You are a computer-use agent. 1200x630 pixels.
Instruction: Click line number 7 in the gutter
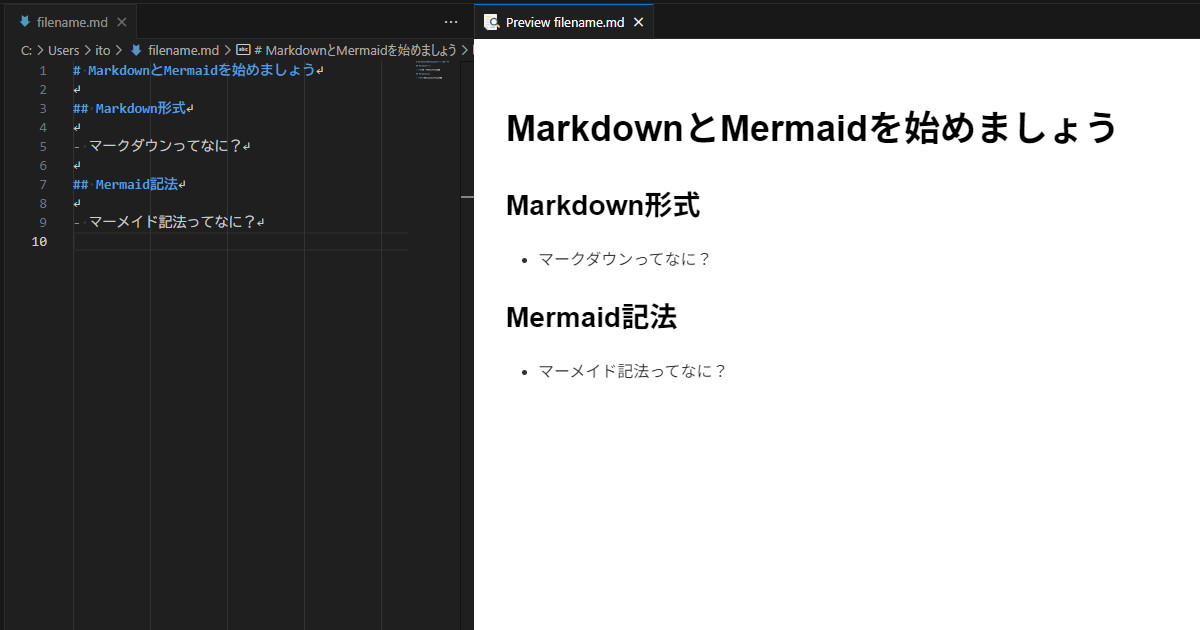(x=43, y=185)
